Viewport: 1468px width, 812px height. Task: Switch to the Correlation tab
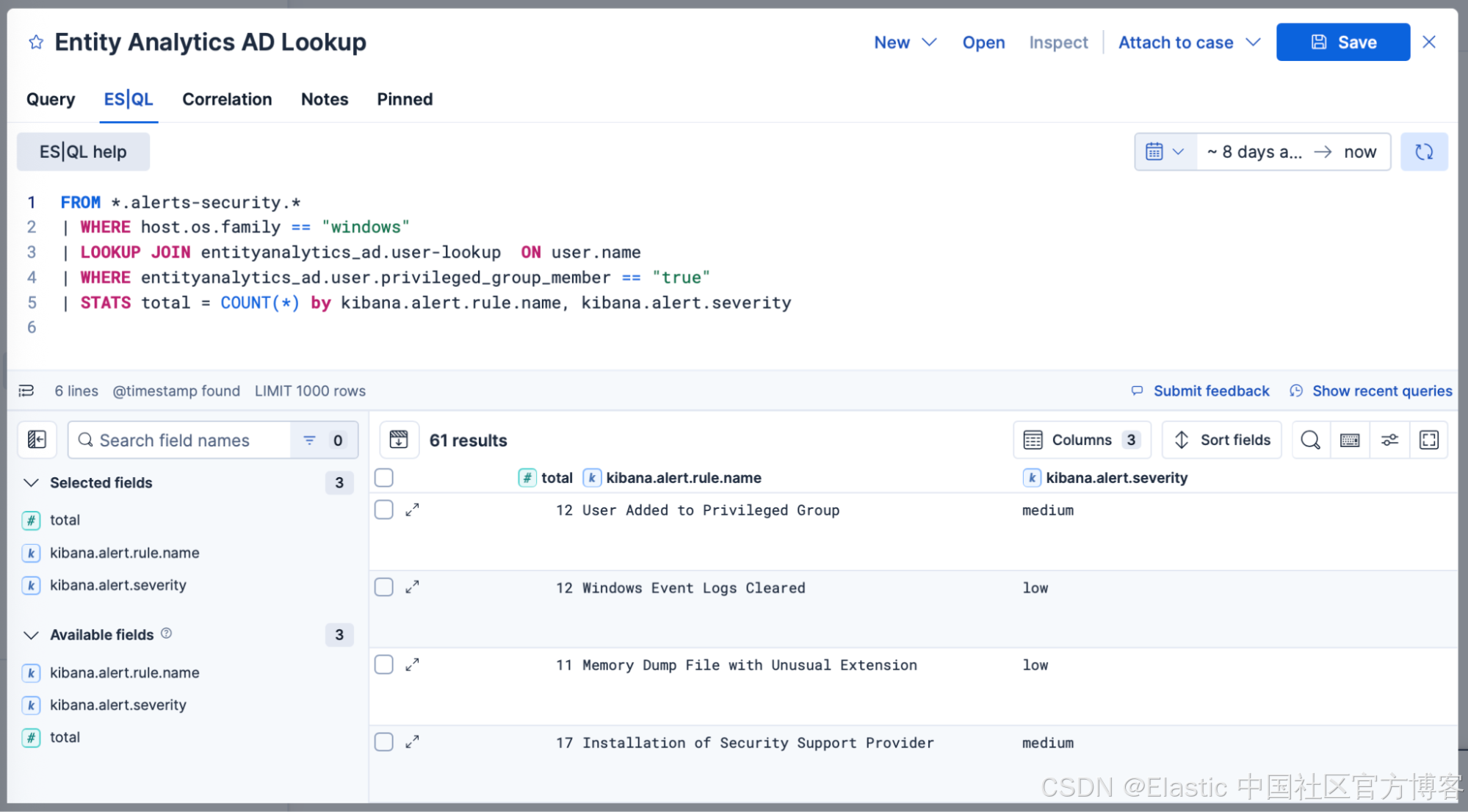click(227, 99)
